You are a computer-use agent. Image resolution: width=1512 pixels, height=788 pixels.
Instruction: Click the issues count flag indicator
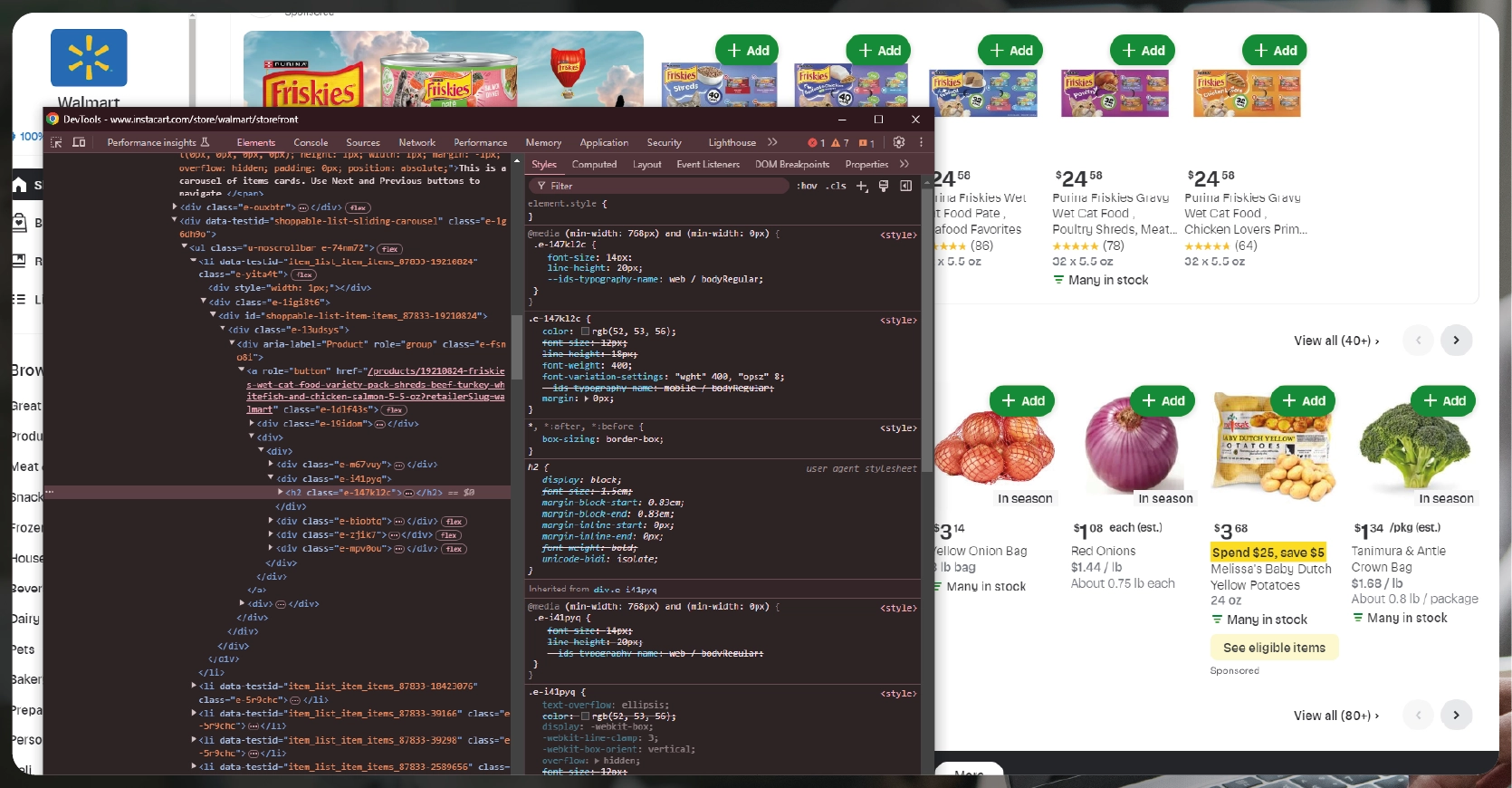pyautogui.click(x=866, y=143)
